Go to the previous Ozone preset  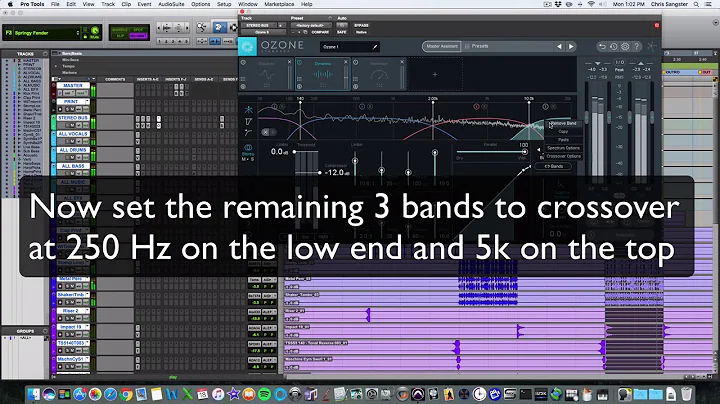click(559, 46)
